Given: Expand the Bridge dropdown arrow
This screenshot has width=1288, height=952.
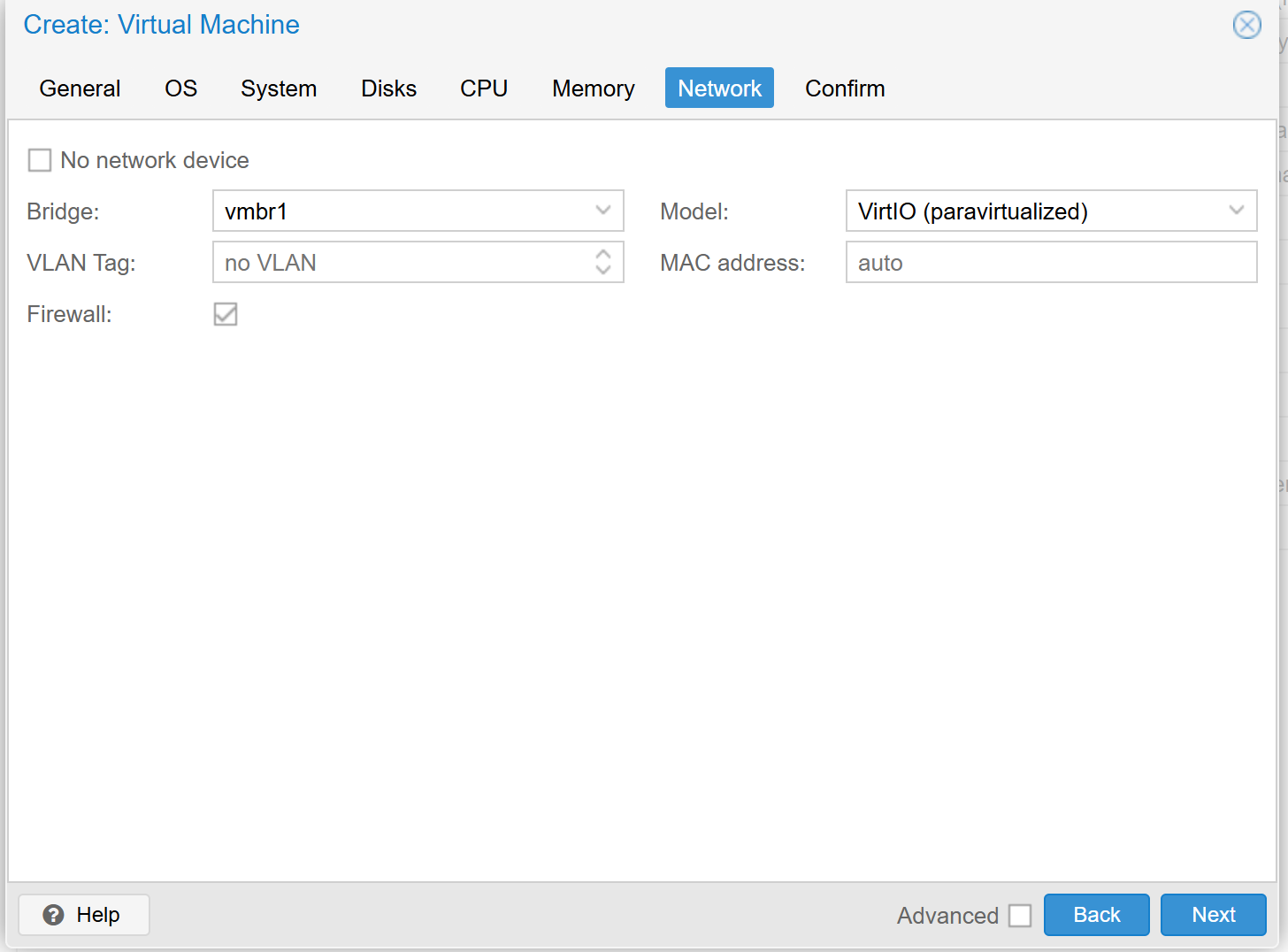Looking at the screenshot, I should click(x=603, y=211).
